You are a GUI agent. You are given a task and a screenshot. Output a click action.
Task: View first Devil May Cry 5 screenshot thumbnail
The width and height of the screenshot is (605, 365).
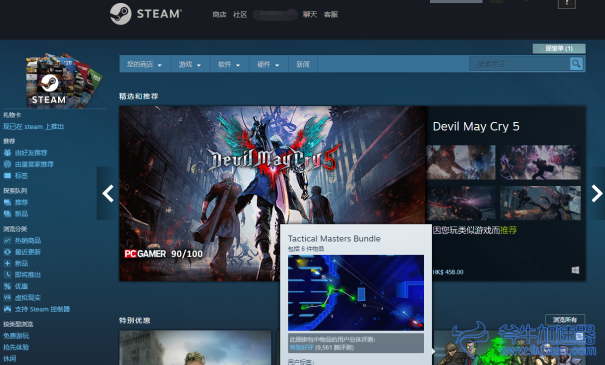pos(461,162)
